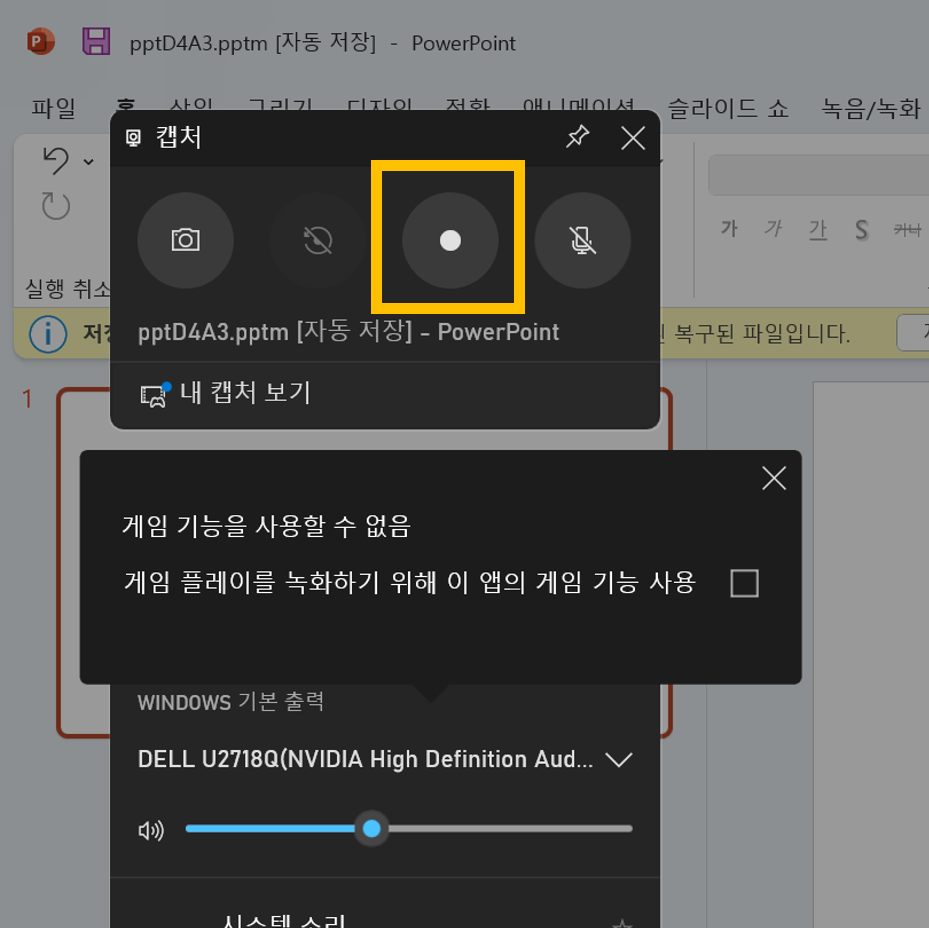929x928 pixels.
Task: Enable game features checkbox for this app
Action: pyautogui.click(x=744, y=583)
